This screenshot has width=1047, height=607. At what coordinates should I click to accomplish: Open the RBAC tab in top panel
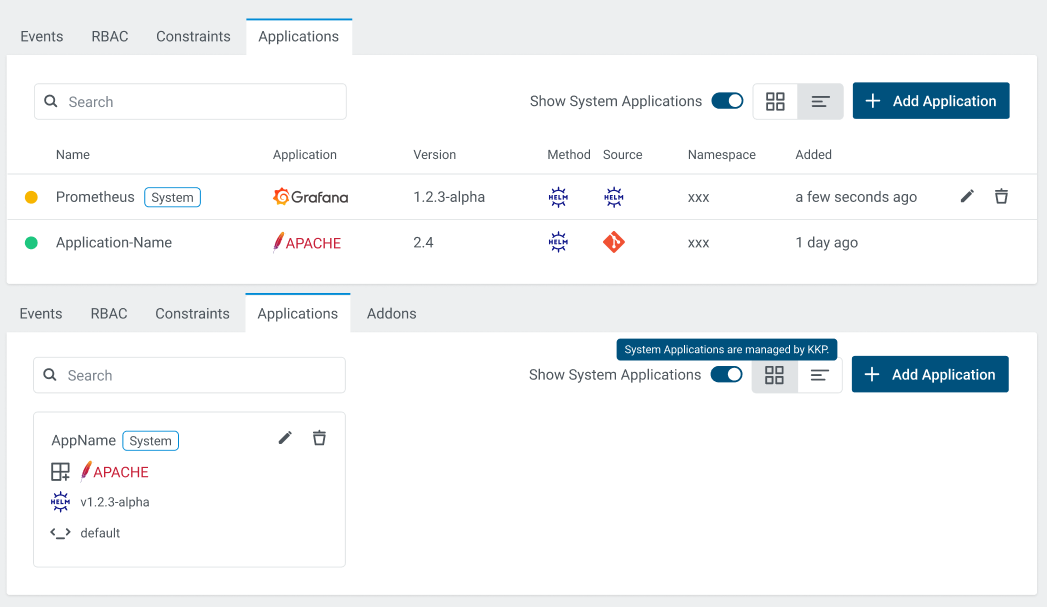coord(109,36)
